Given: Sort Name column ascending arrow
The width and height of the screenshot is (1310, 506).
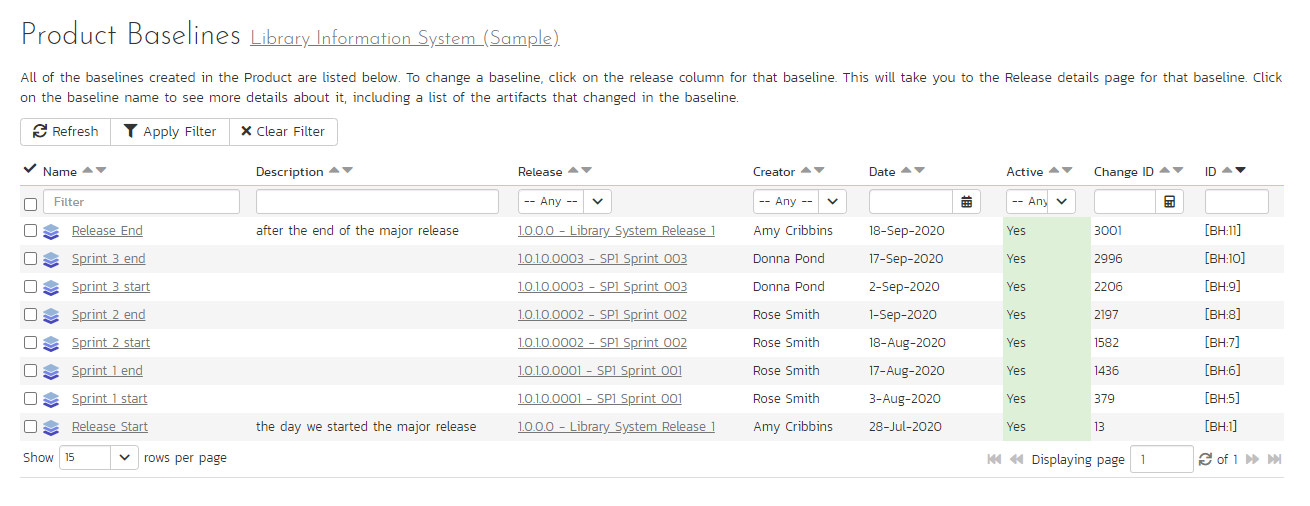Looking at the screenshot, I should point(87,171).
